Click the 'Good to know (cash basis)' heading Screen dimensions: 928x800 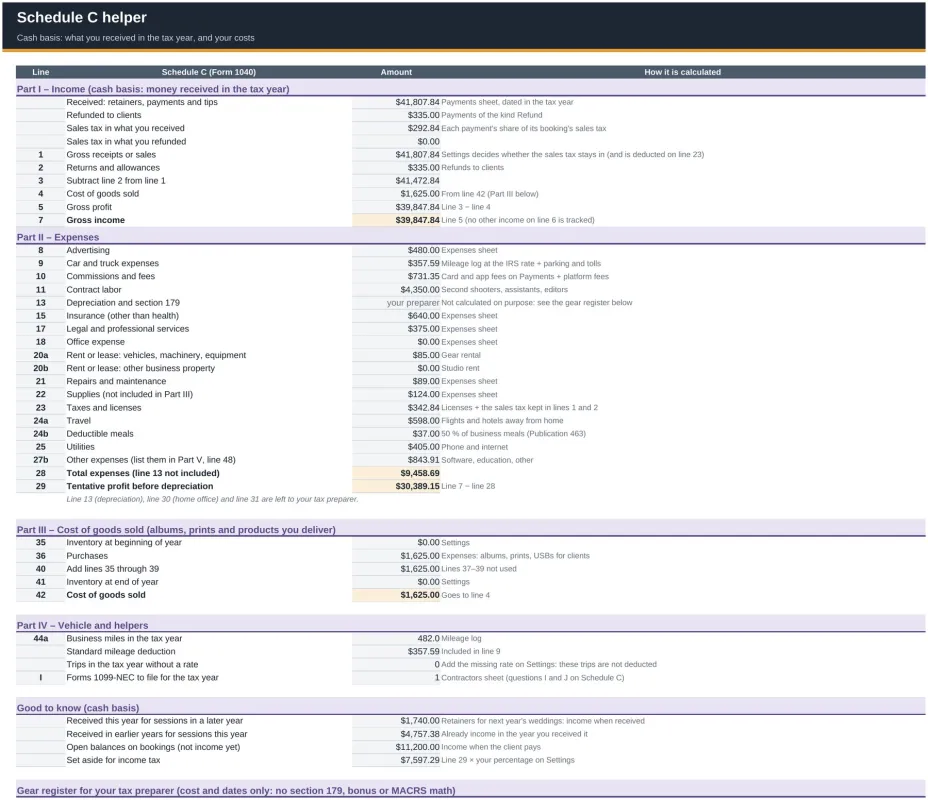point(78,708)
